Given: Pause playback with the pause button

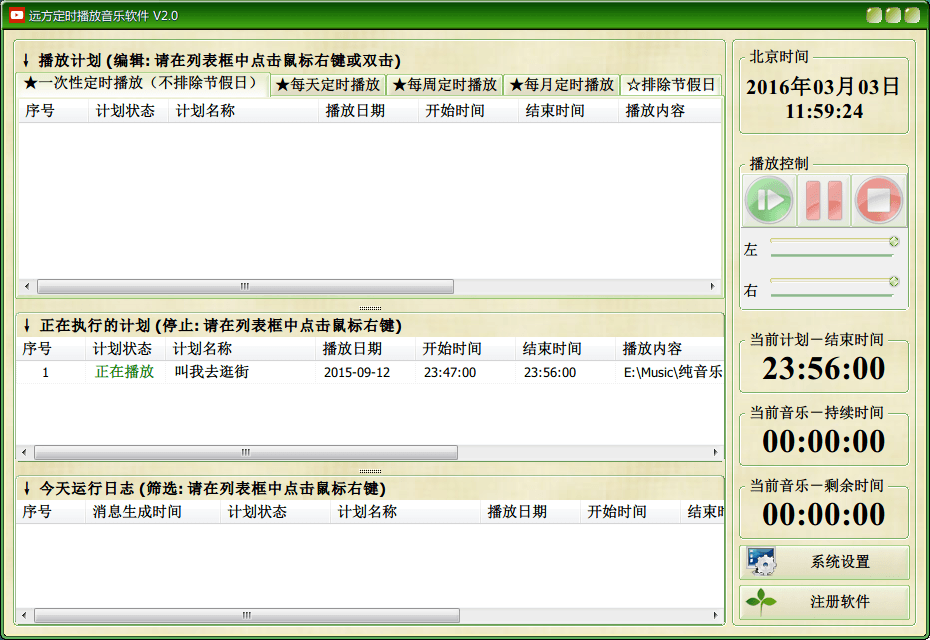Looking at the screenshot, I should [824, 200].
